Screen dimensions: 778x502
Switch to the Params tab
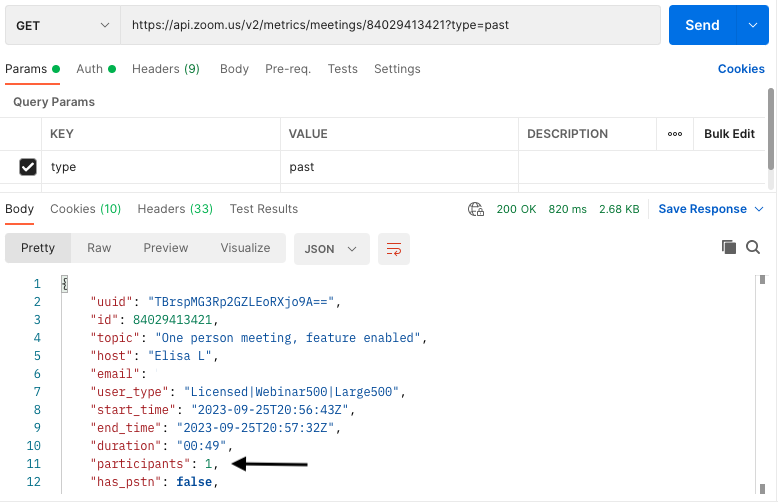point(32,69)
